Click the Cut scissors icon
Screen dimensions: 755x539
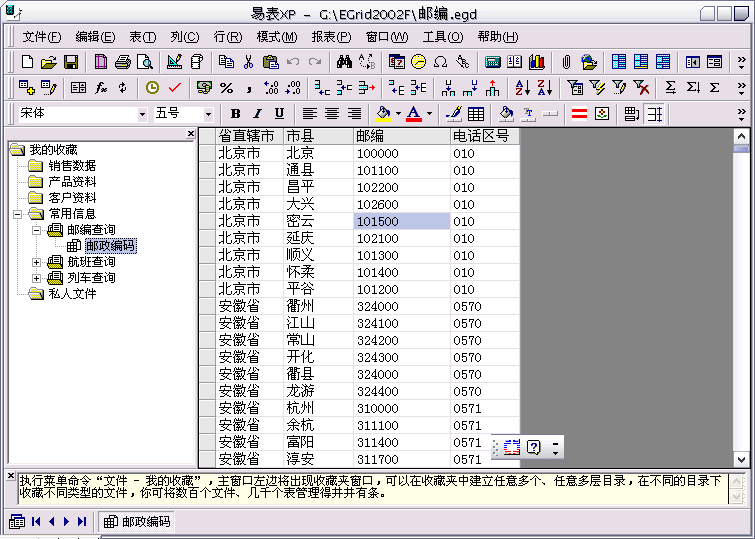pos(248,62)
